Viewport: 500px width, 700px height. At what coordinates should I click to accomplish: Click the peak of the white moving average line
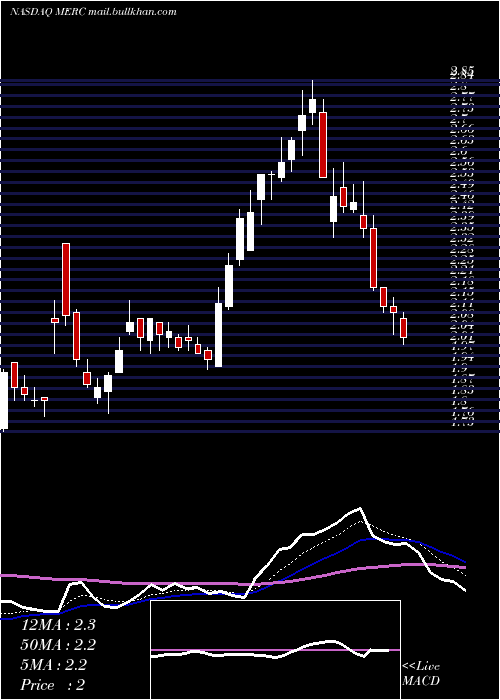(x=359, y=508)
